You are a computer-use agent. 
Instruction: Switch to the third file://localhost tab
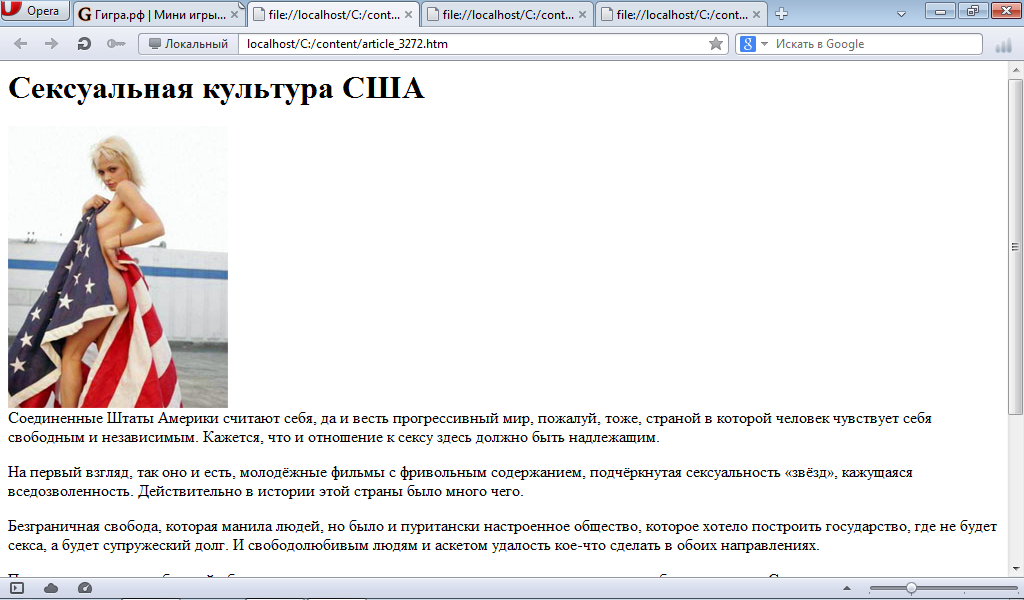pyautogui.click(x=507, y=14)
